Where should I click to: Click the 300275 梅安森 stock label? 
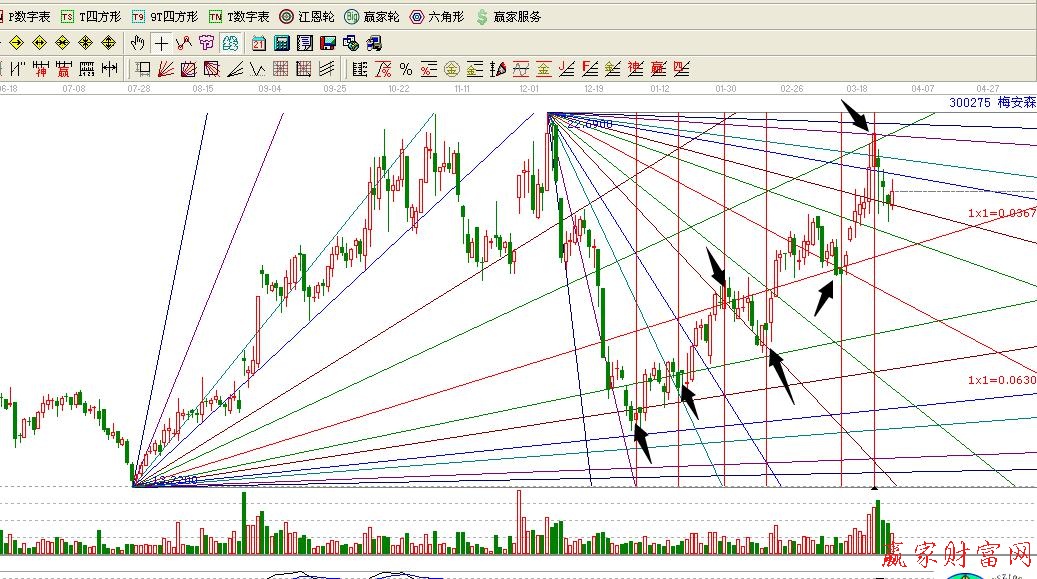click(x=992, y=102)
